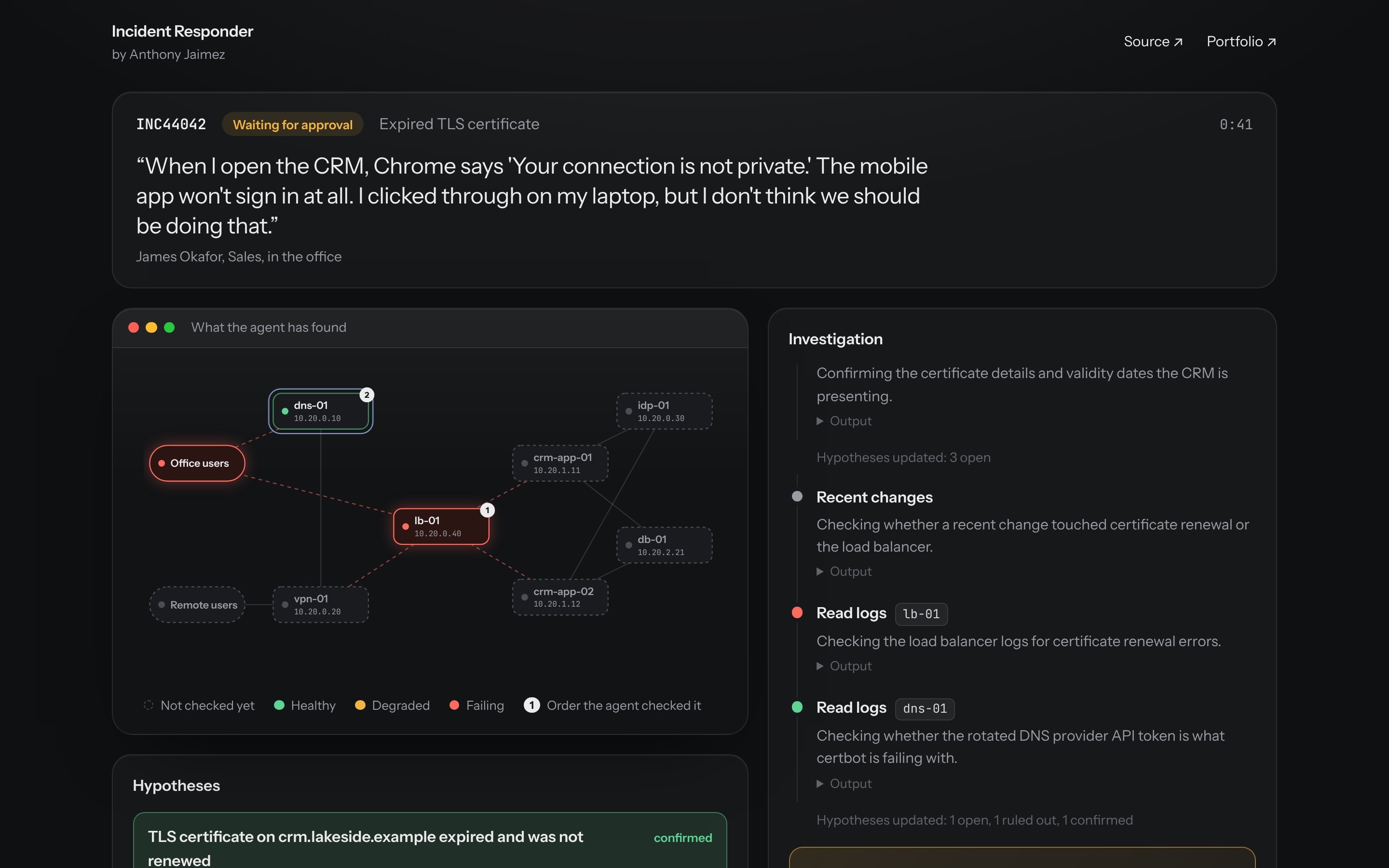Click the order badge 1 on lb-01

tap(487, 510)
